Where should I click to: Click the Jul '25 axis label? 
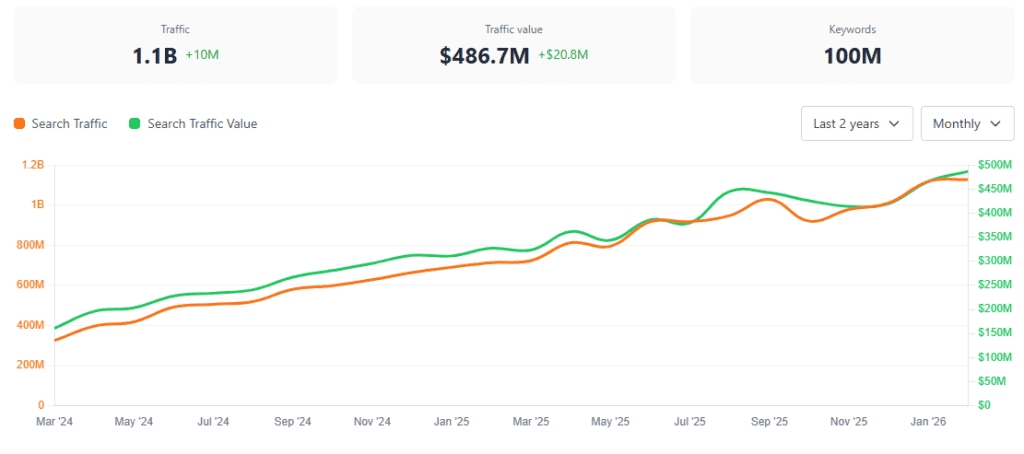click(690, 422)
